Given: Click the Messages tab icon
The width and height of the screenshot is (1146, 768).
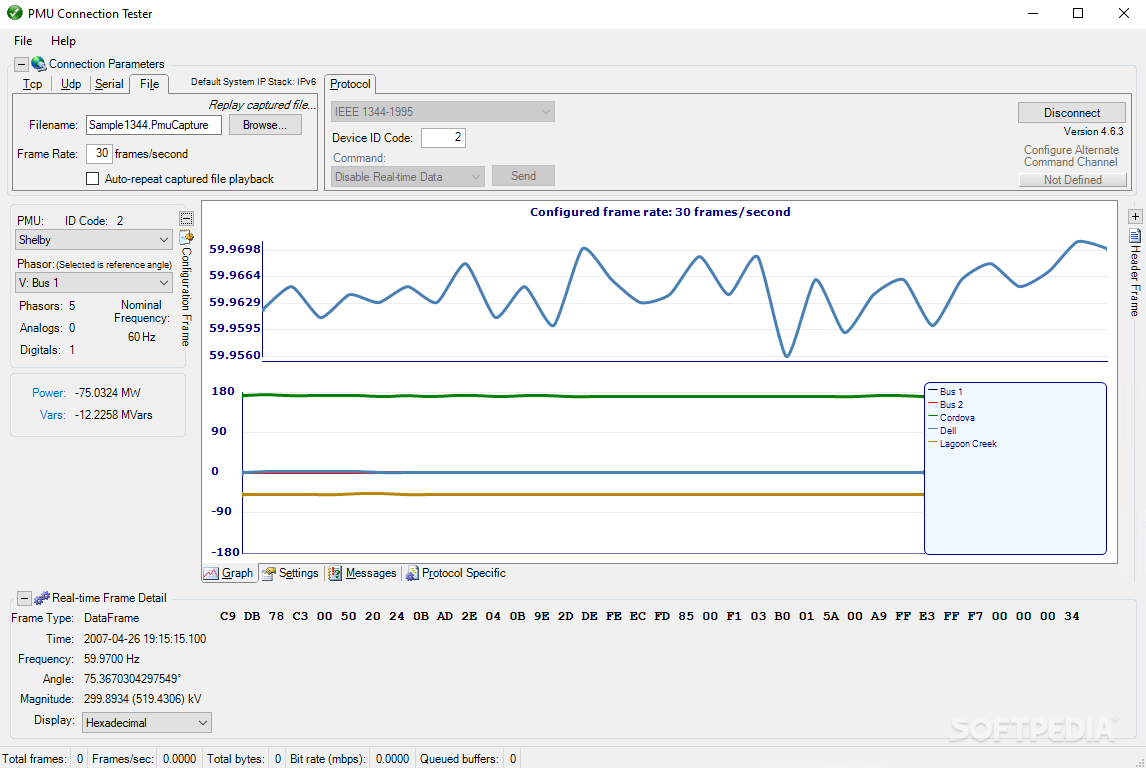Looking at the screenshot, I should click(335, 574).
